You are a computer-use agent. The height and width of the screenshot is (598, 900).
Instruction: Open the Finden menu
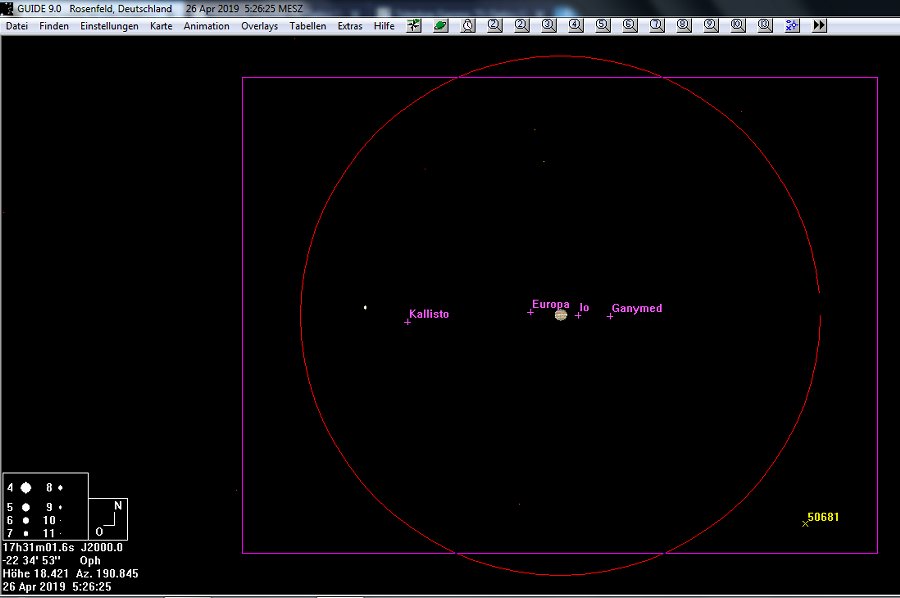click(x=54, y=26)
